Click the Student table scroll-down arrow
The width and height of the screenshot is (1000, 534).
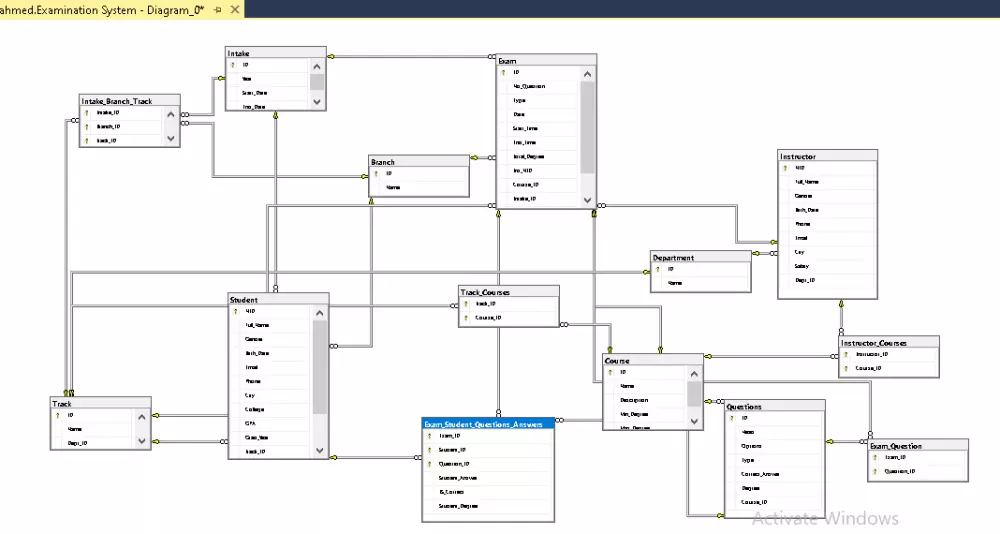[320, 450]
